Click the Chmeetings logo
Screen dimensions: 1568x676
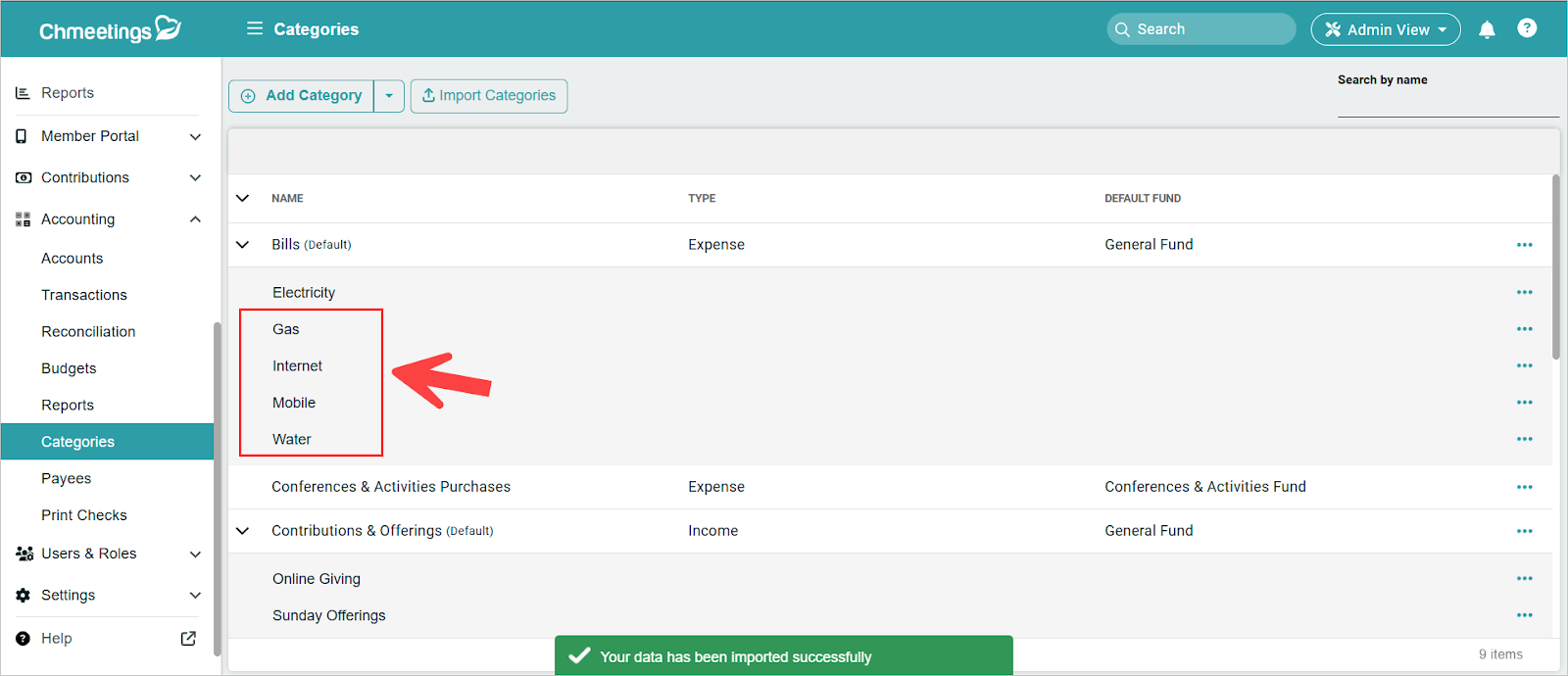(x=110, y=29)
